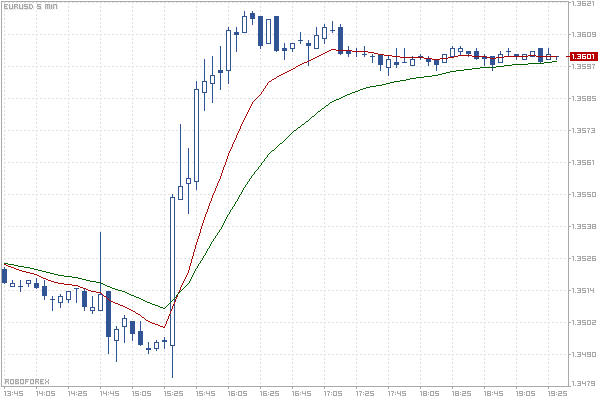600x400 pixels.
Task: Click the tall 15:25 breakout candle body
Action: 173,271
